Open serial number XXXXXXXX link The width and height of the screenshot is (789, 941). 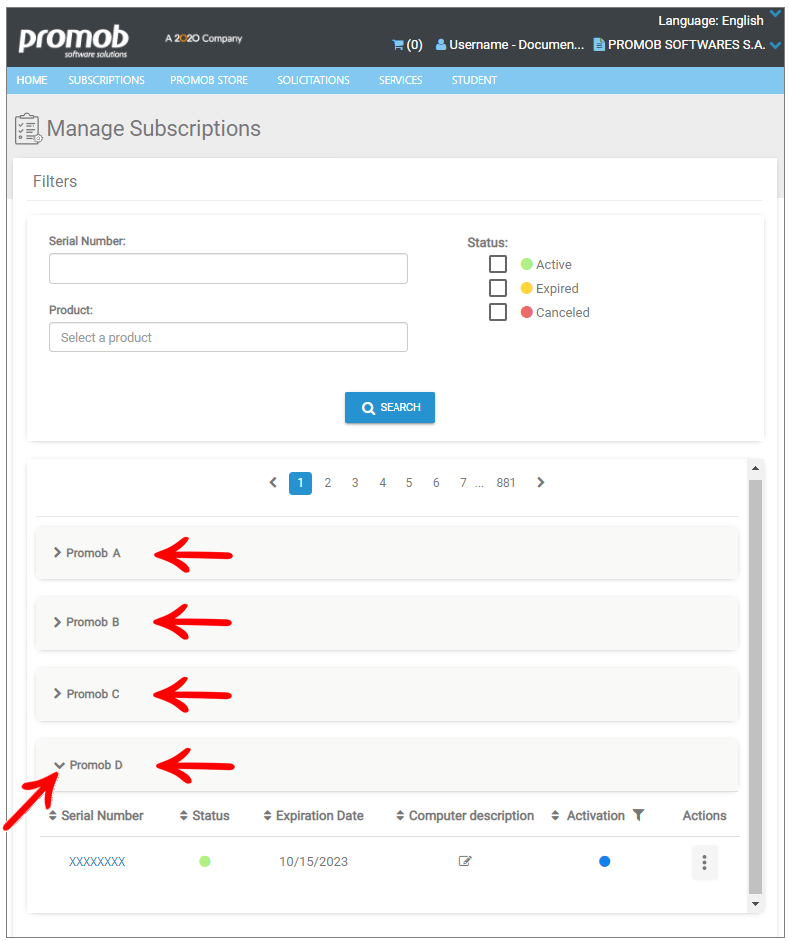[x=97, y=862]
